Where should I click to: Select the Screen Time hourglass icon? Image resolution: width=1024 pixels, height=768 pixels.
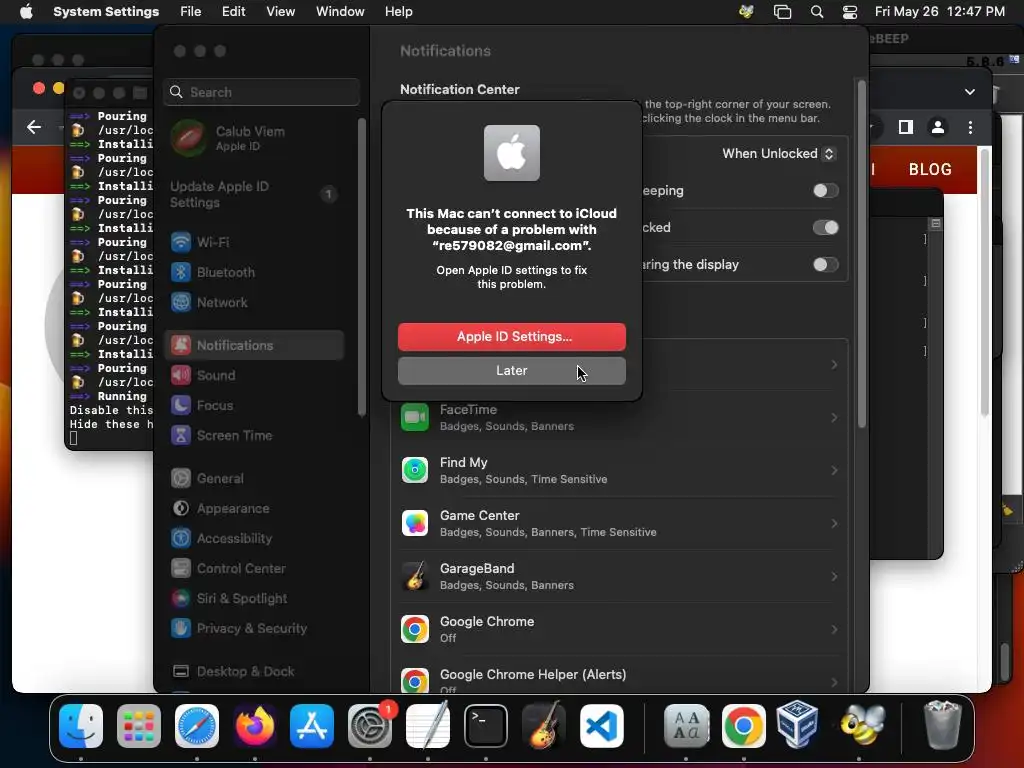click(x=181, y=435)
